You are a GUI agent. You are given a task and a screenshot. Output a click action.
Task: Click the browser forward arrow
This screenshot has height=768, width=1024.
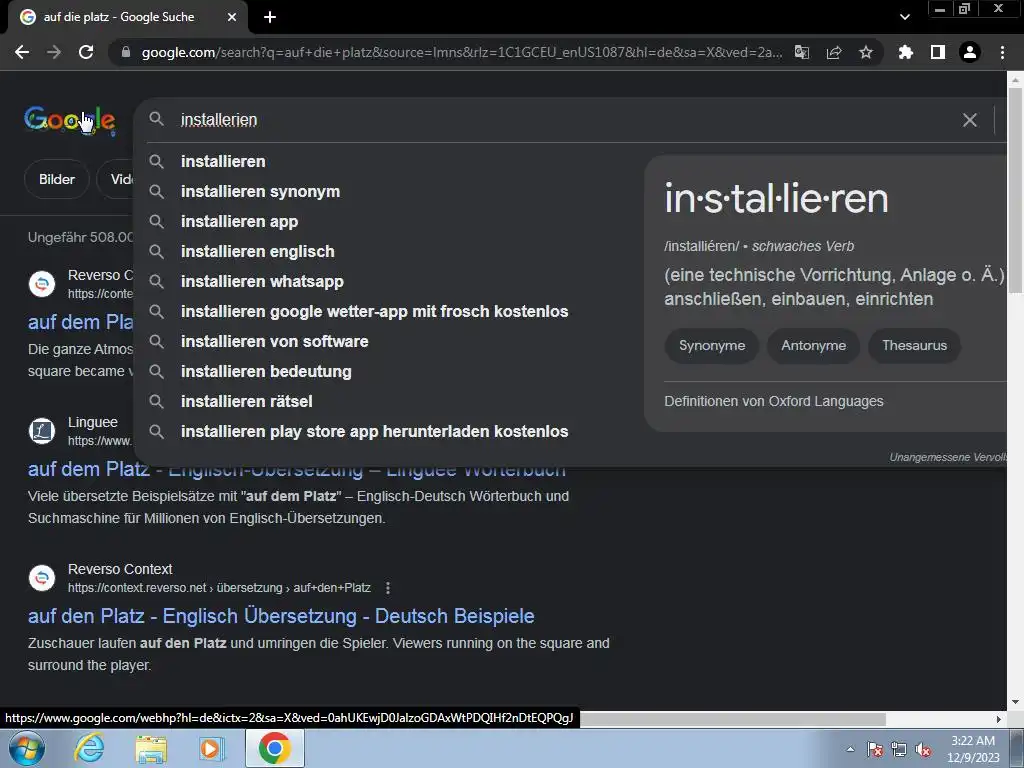point(54,52)
